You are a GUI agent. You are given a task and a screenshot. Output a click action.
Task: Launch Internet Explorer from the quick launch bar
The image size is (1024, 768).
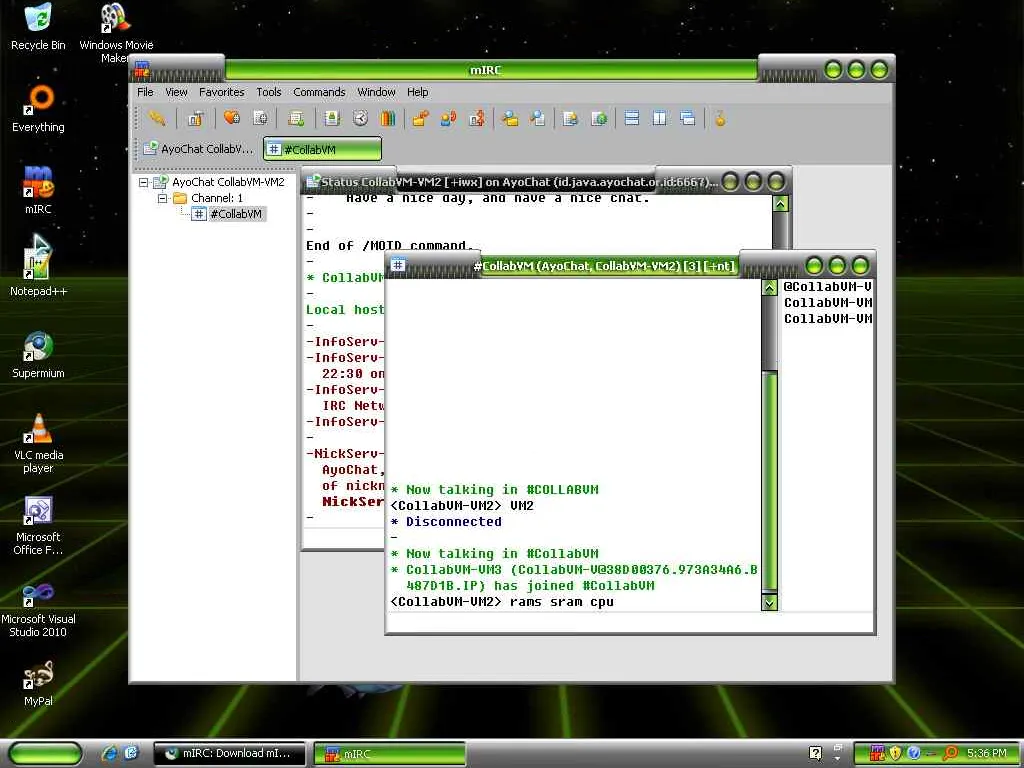point(109,753)
